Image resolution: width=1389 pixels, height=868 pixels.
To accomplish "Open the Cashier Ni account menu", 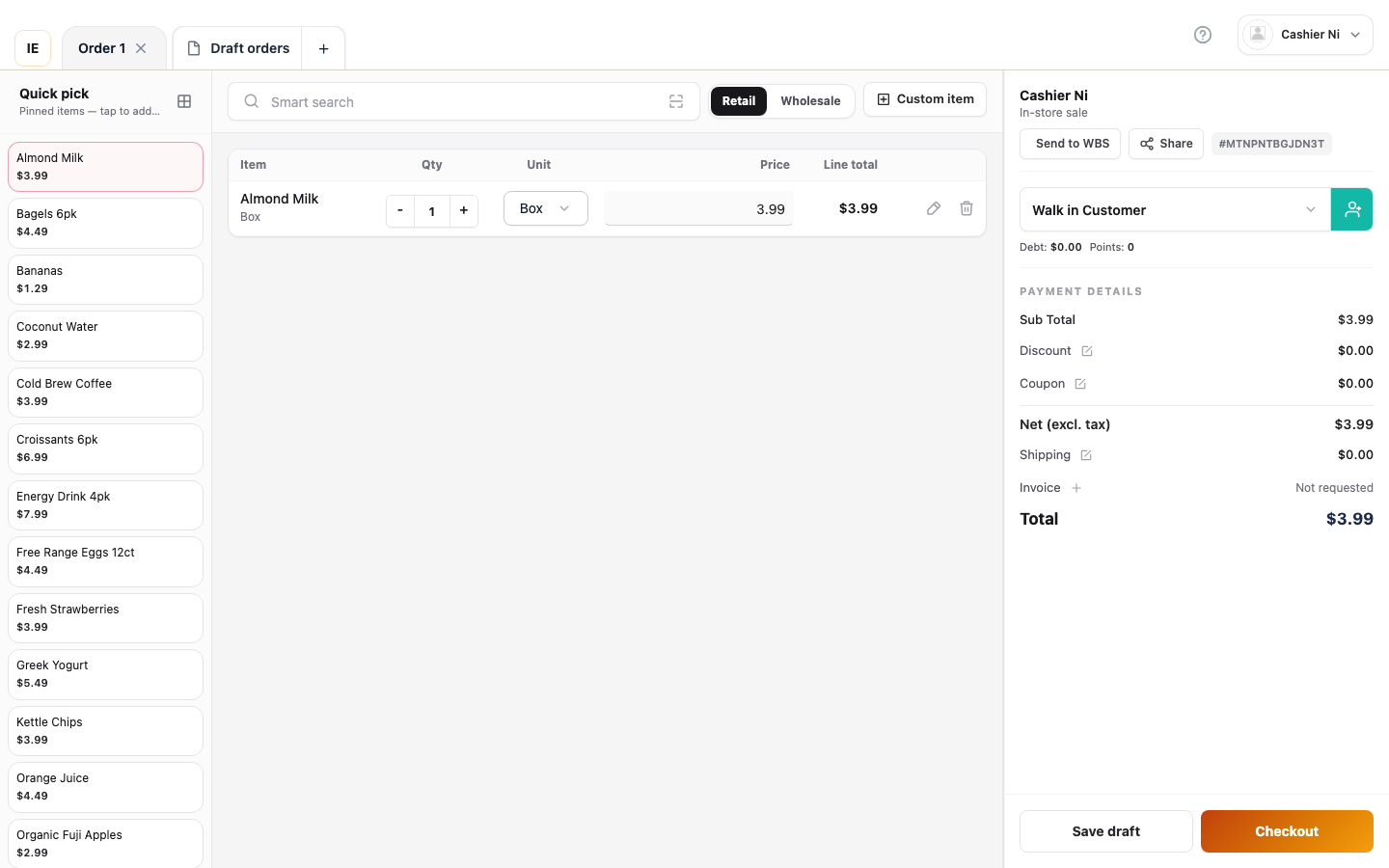I will [1305, 35].
